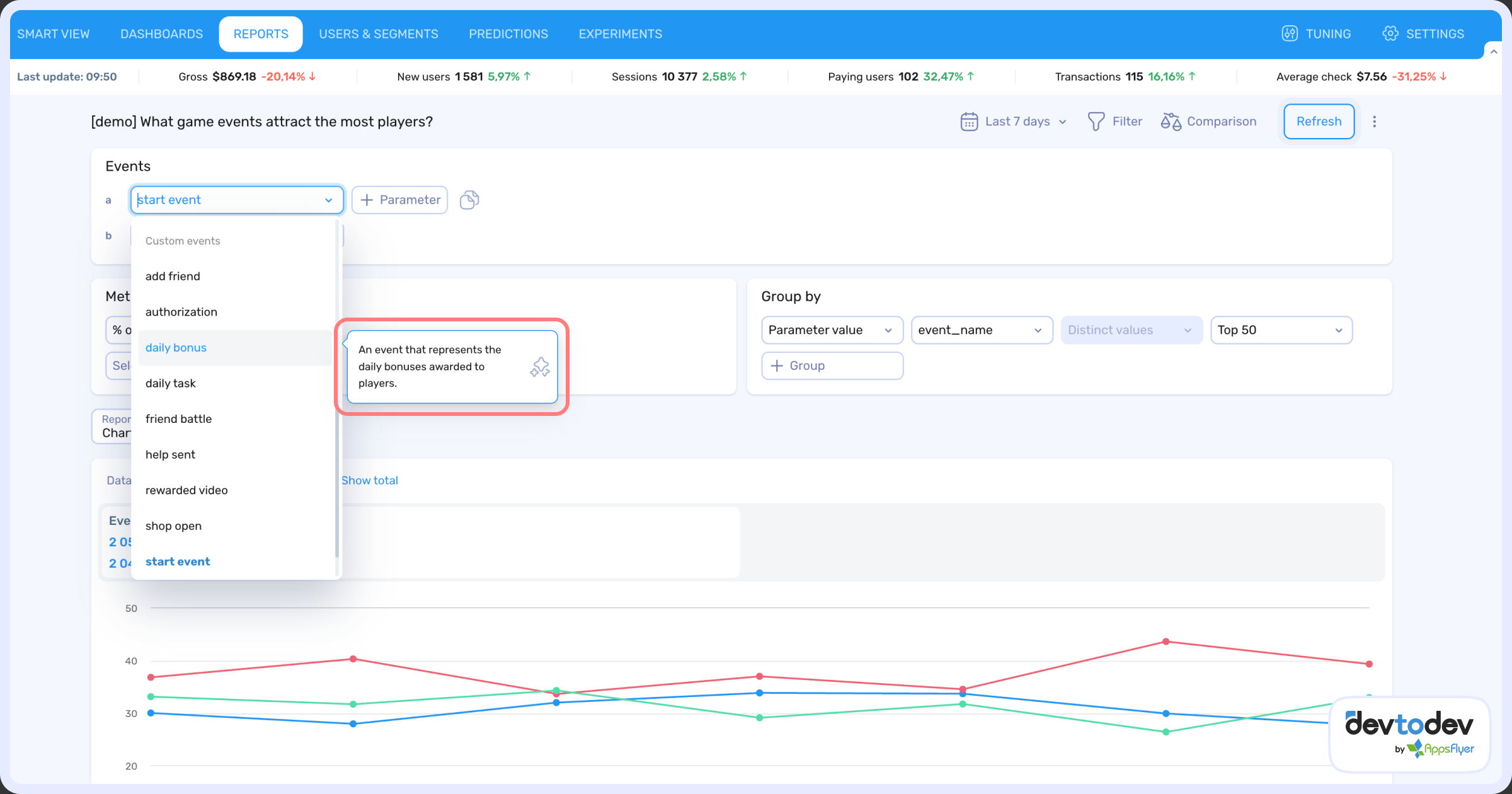
Task: Select daily task from the events list
Action: [171, 383]
